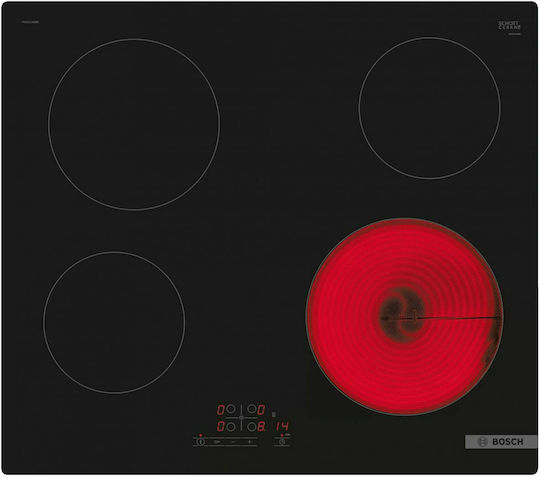Tap the timer clock icon
This screenshot has height=478, width=540.
click(x=282, y=442)
